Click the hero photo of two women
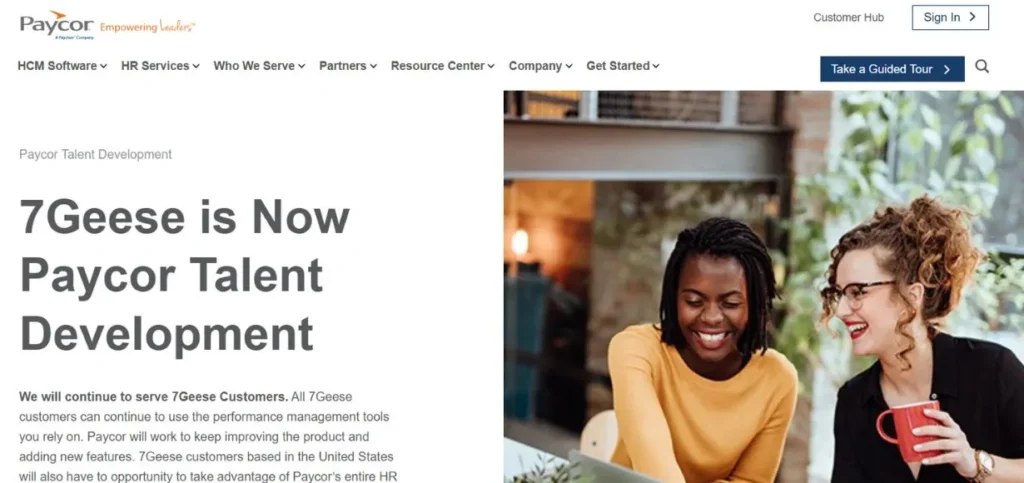Screen dimensions: 1024x483 point(763,287)
